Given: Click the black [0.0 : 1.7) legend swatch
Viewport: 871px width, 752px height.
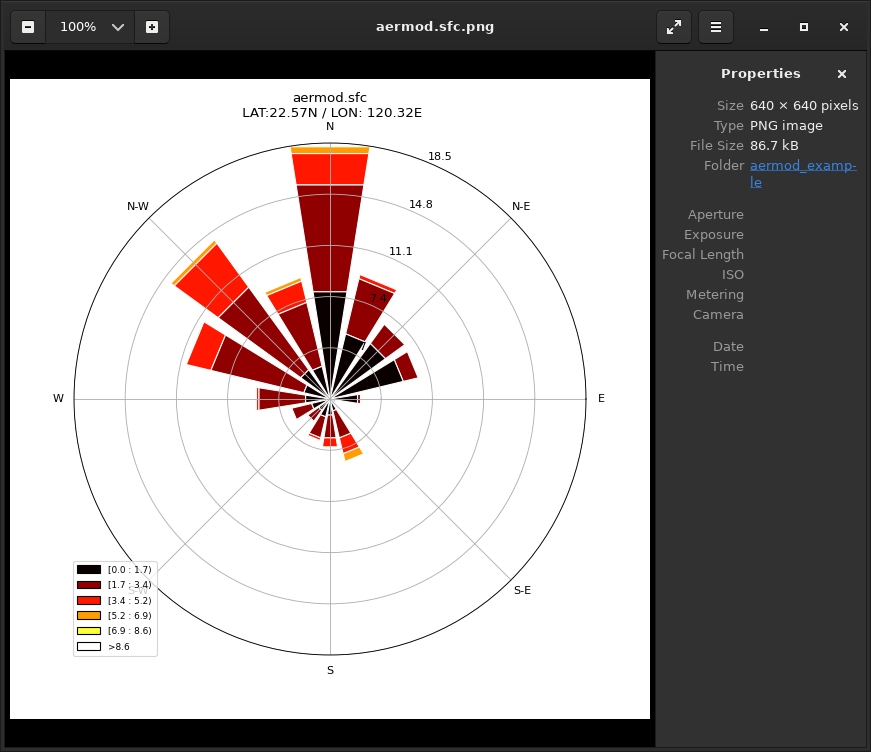Looking at the screenshot, I should (x=89, y=569).
